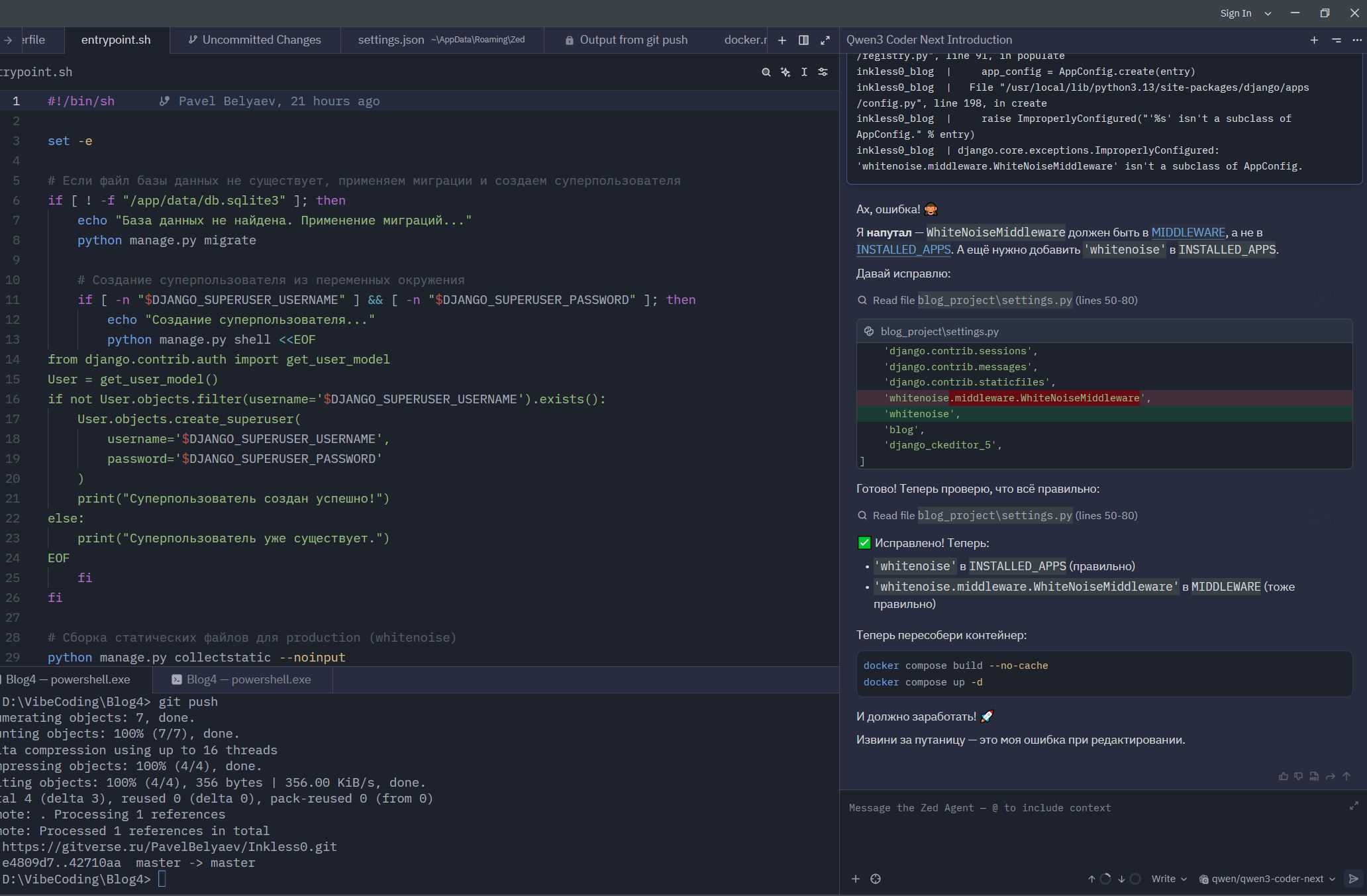This screenshot has height=896, width=1367.
Task: Click thumbs down on agent response
Action: click(x=1299, y=776)
